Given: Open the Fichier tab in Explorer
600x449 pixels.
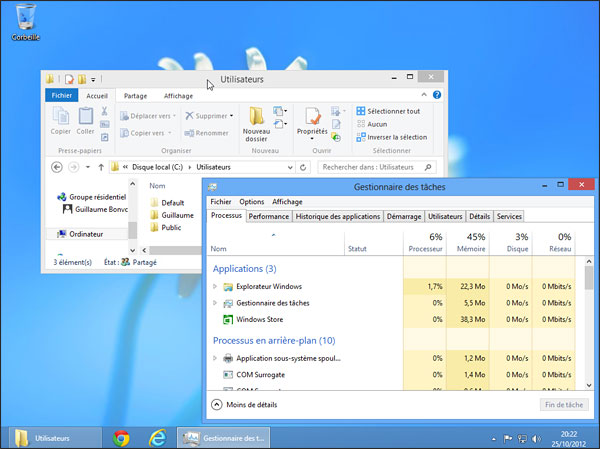Looking at the screenshot, I should pos(62,95).
